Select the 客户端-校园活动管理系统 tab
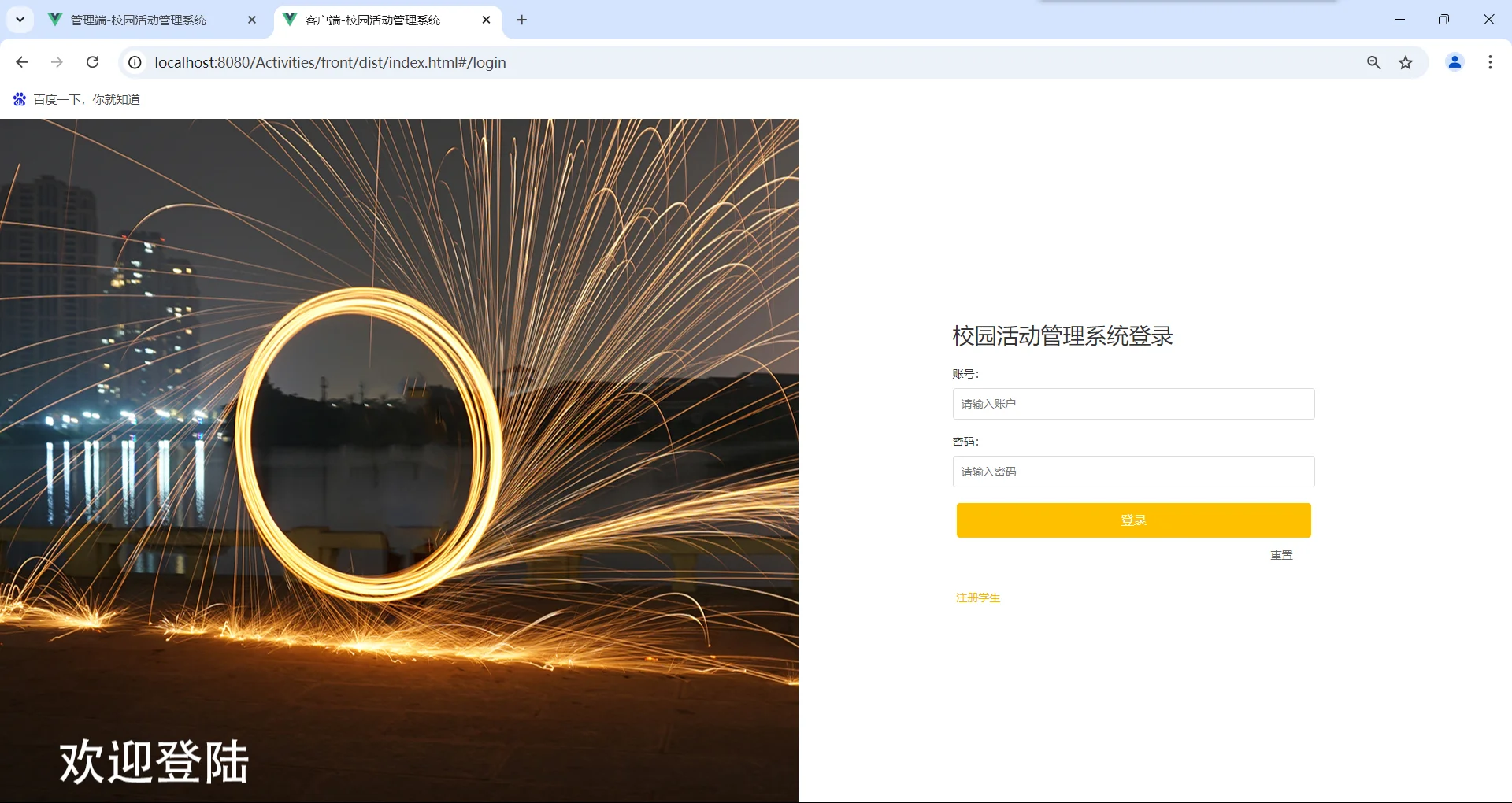The width and height of the screenshot is (1512, 803). [x=370, y=20]
